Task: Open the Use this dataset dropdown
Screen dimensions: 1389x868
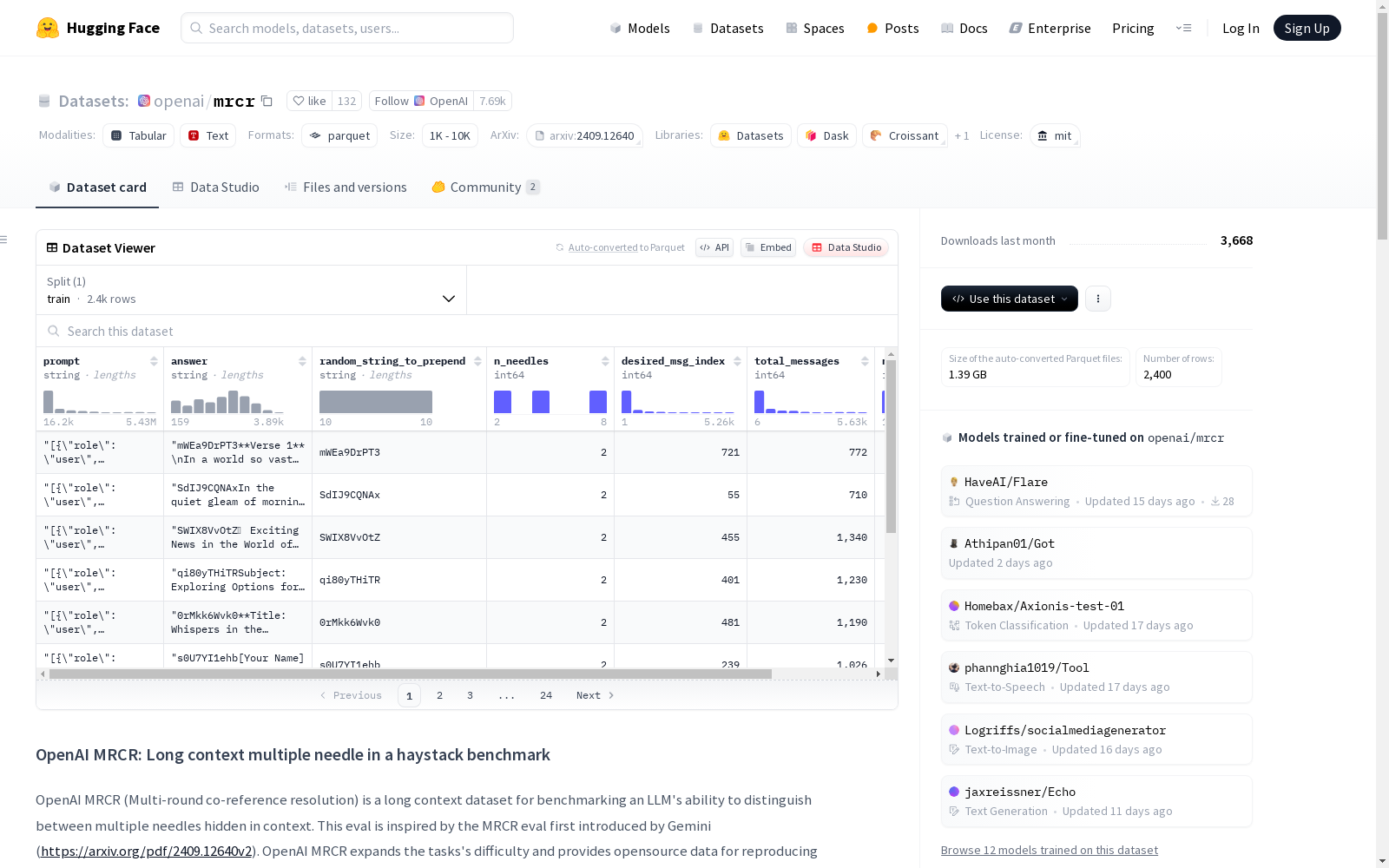Action: (x=1010, y=299)
